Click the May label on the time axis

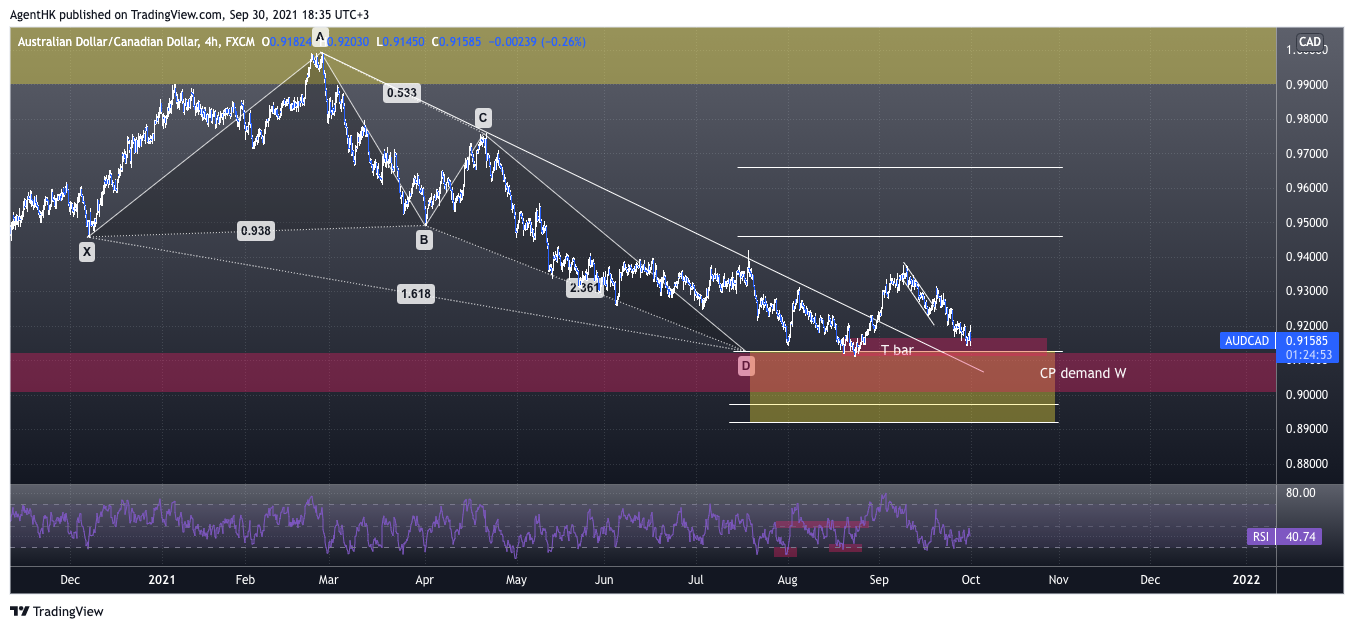[516, 580]
